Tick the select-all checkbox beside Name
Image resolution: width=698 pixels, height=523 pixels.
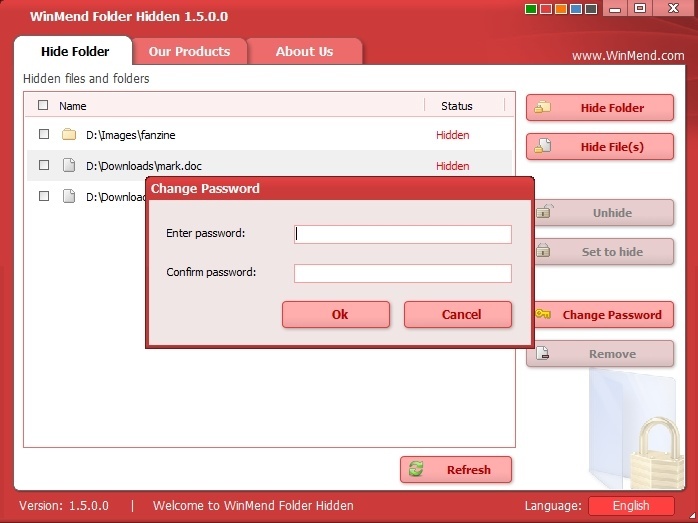click(x=43, y=105)
